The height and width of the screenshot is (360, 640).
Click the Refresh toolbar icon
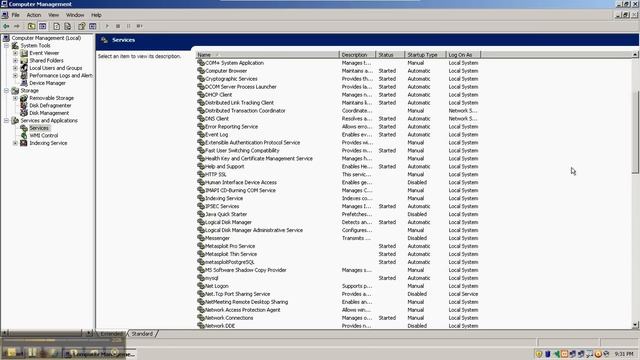(x=57, y=26)
